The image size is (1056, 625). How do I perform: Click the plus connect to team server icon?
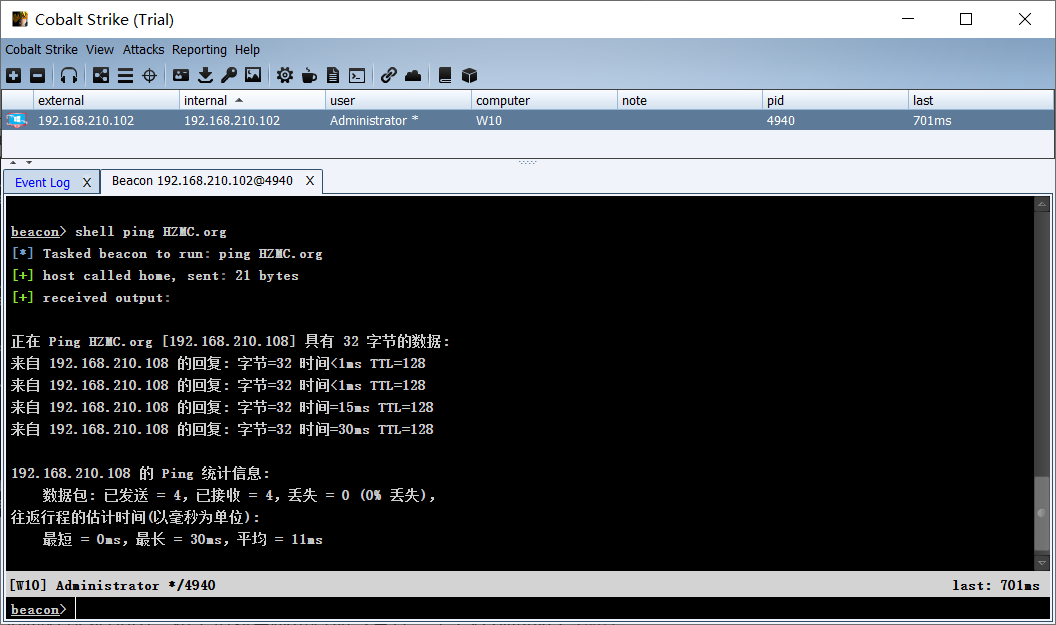13,75
